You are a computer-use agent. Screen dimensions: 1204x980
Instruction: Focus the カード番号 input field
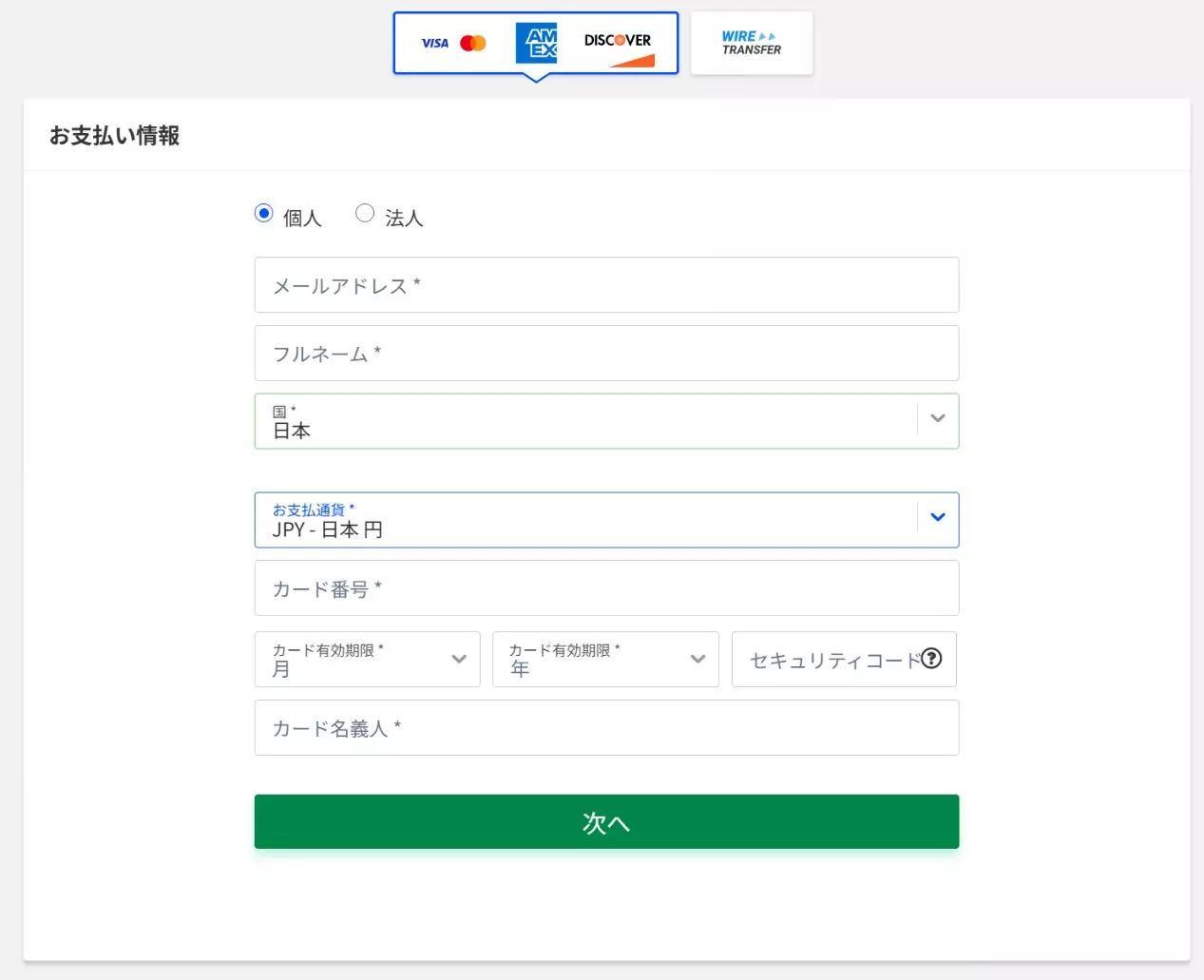pos(606,588)
